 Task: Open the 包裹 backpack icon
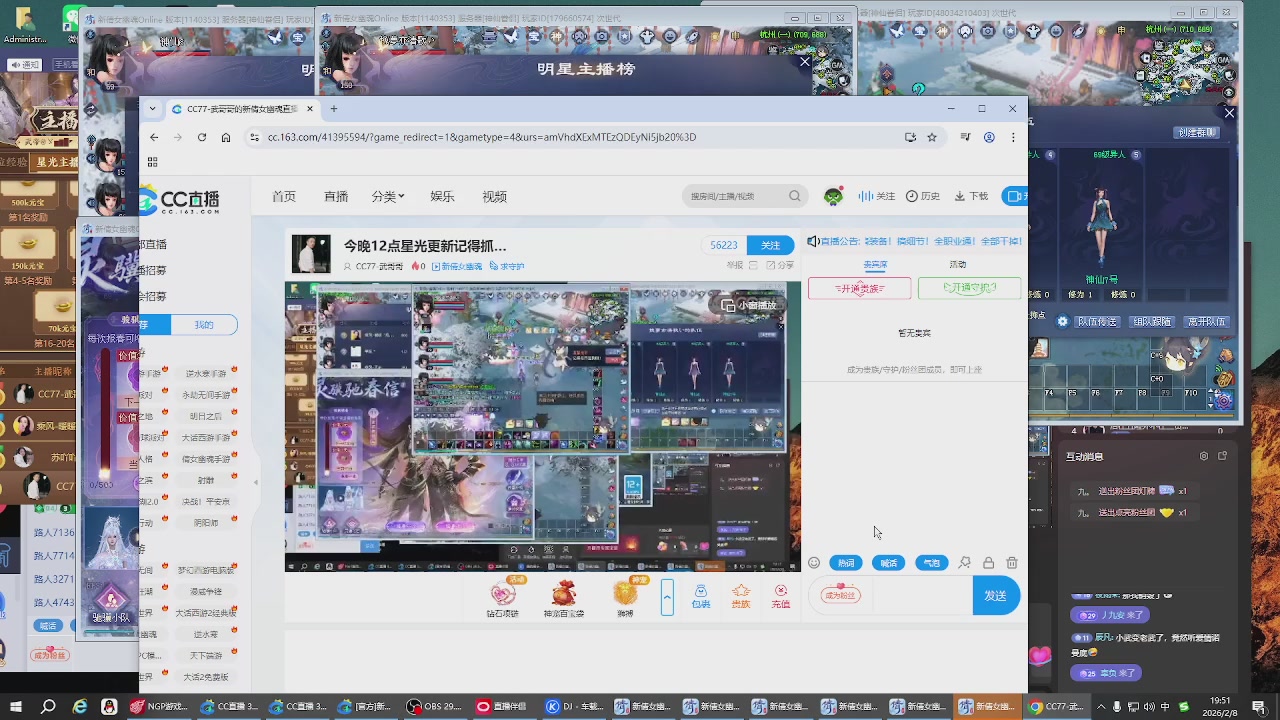point(701,596)
